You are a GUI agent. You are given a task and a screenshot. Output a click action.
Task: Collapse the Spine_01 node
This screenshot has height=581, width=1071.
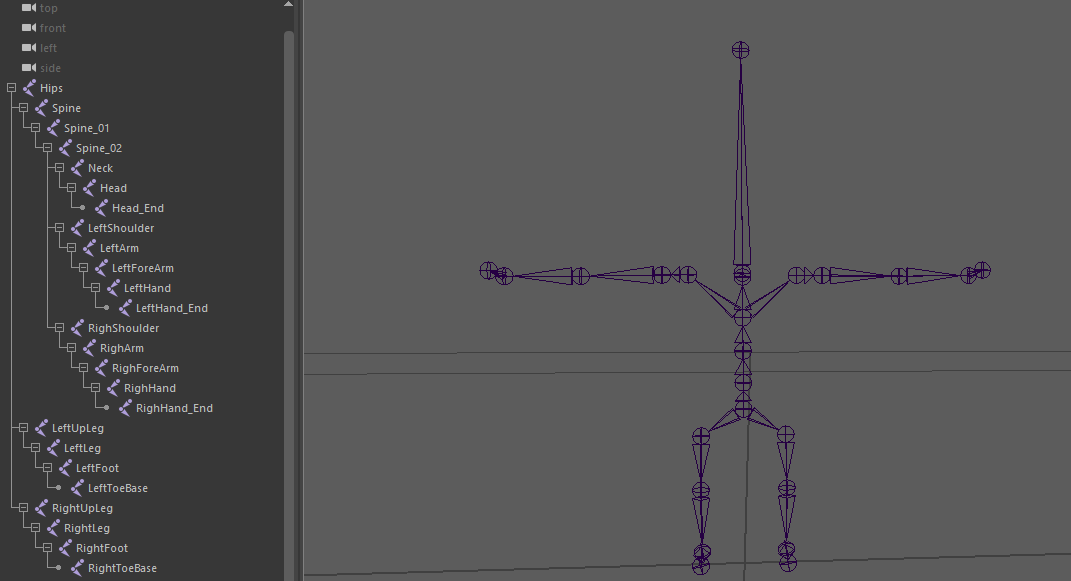point(36,128)
